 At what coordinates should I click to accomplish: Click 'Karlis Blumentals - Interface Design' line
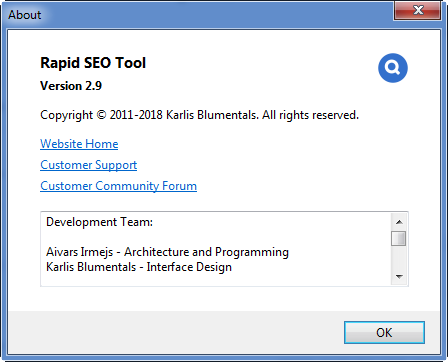tap(139, 267)
